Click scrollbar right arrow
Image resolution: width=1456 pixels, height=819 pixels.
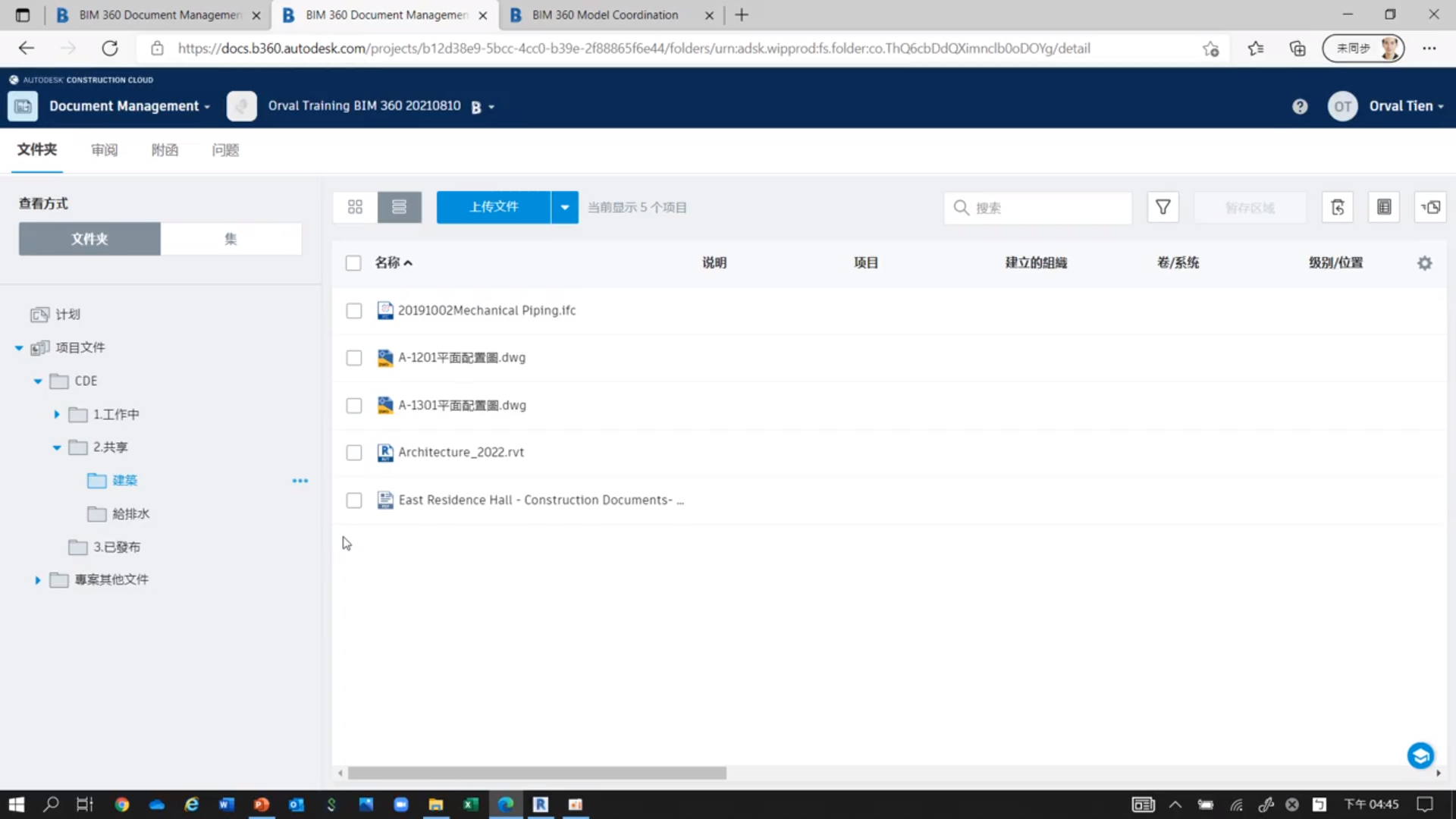point(1439,773)
